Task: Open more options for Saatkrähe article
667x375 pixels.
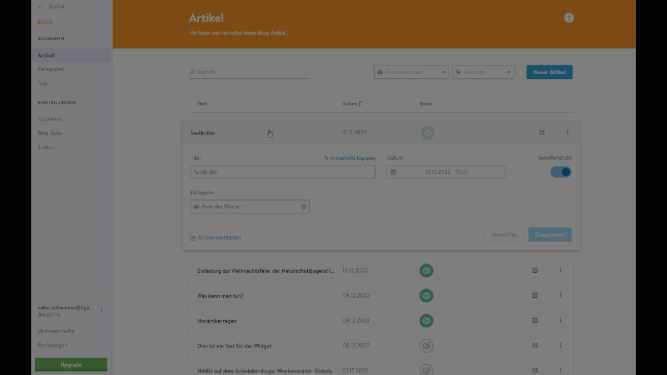Action: tap(567, 133)
